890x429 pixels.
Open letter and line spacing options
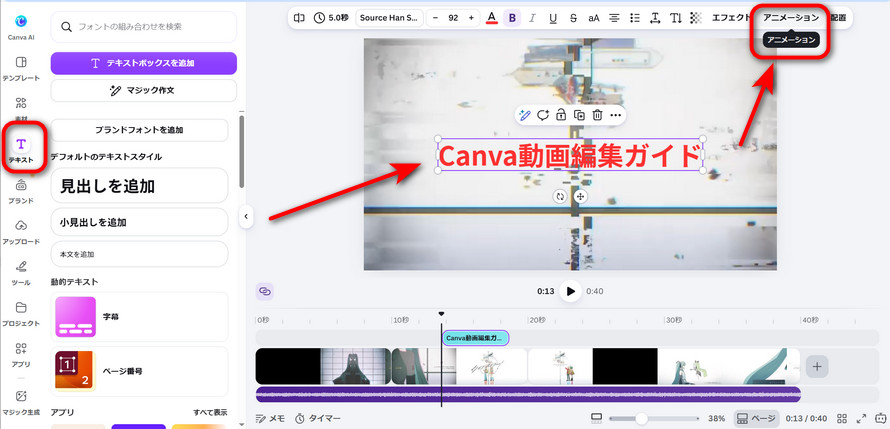(655, 18)
